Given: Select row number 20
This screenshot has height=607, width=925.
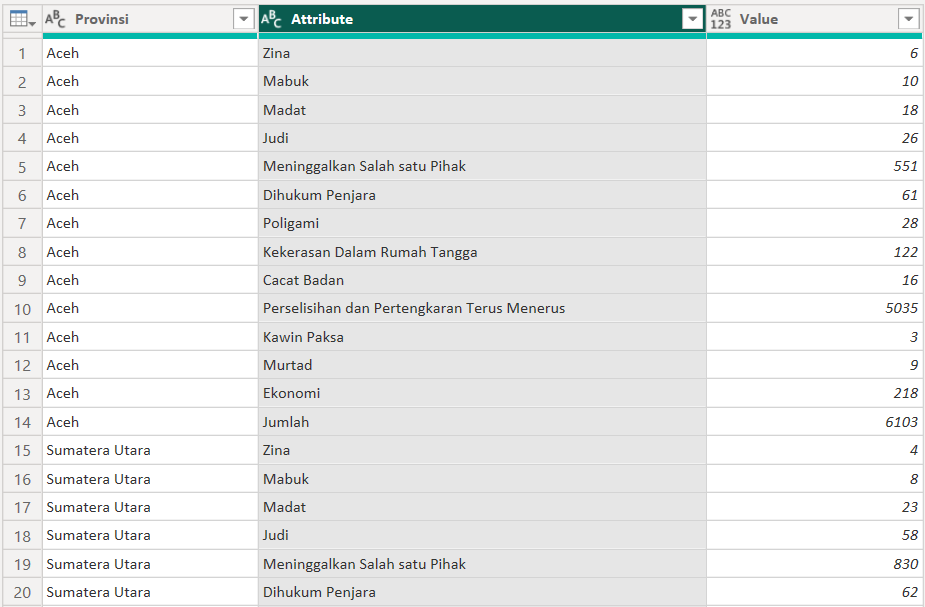Looking at the screenshot, I should pyautogui.click(x=22, y=592).
